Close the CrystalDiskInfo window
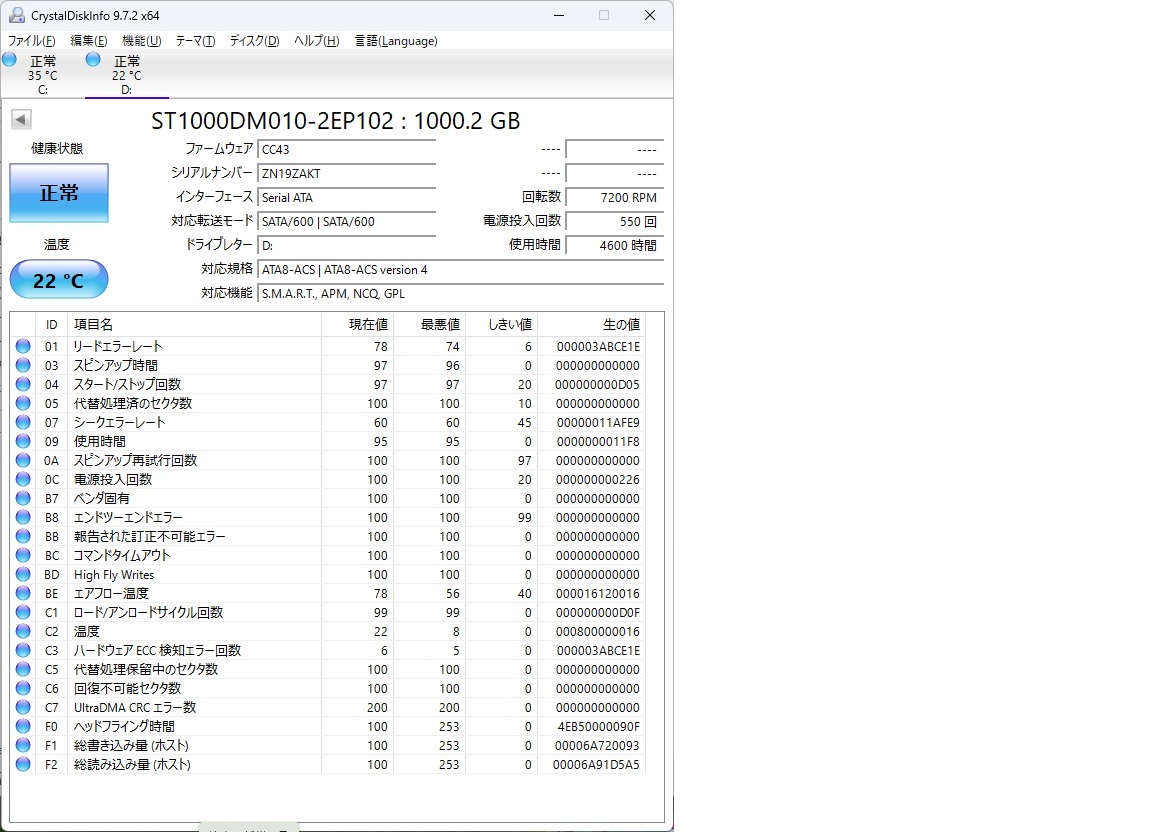Viewport: 1152px width, 832px height. [649, 15]
